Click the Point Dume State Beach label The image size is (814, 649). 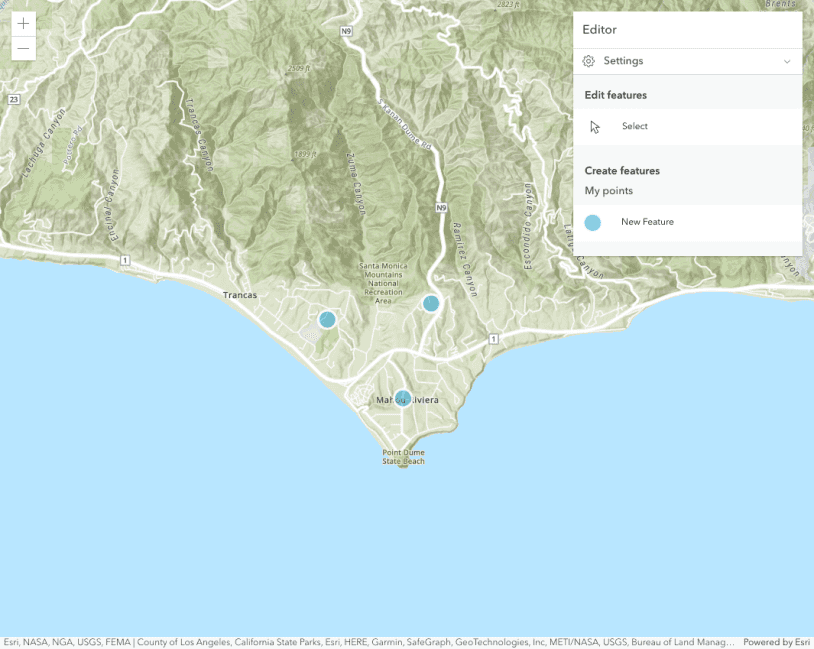pyautogui.click(x=403, y=456)
